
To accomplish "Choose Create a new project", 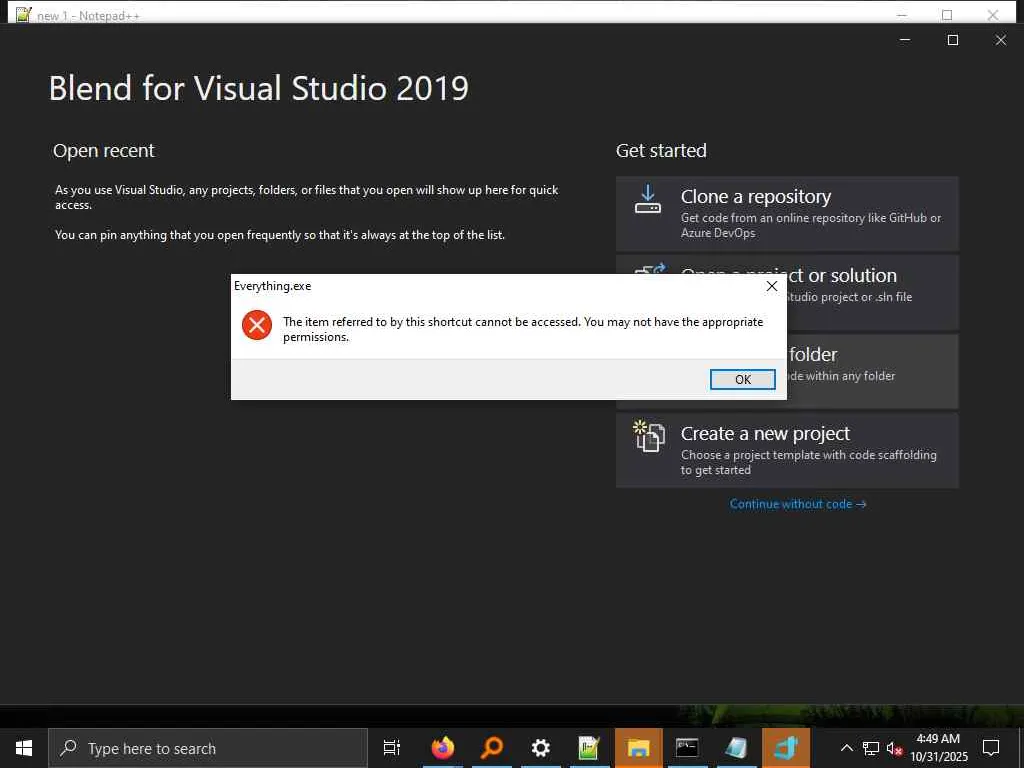I will pos(787,451).
